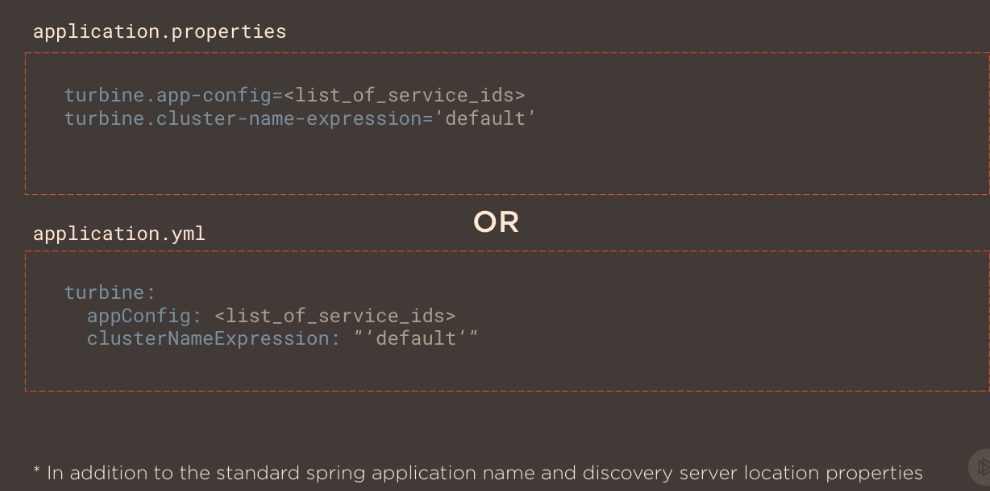
Task: Click the appConfig: YAML key
Action: point(144,315)
